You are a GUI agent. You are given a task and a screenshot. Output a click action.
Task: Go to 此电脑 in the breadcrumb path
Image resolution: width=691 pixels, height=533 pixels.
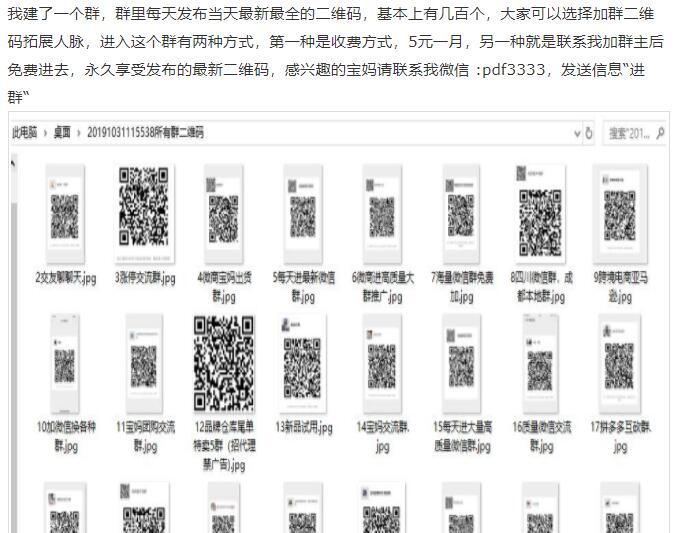24,132
